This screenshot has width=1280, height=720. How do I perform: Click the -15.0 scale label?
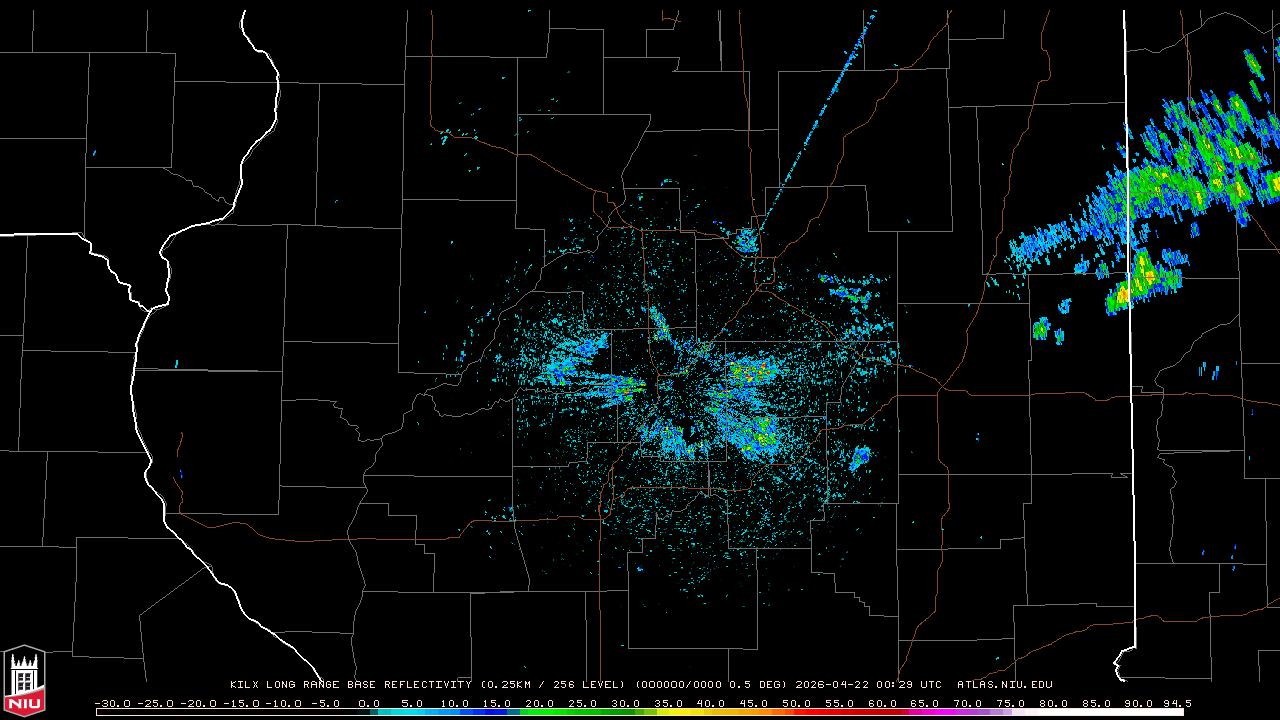point(241,703)
